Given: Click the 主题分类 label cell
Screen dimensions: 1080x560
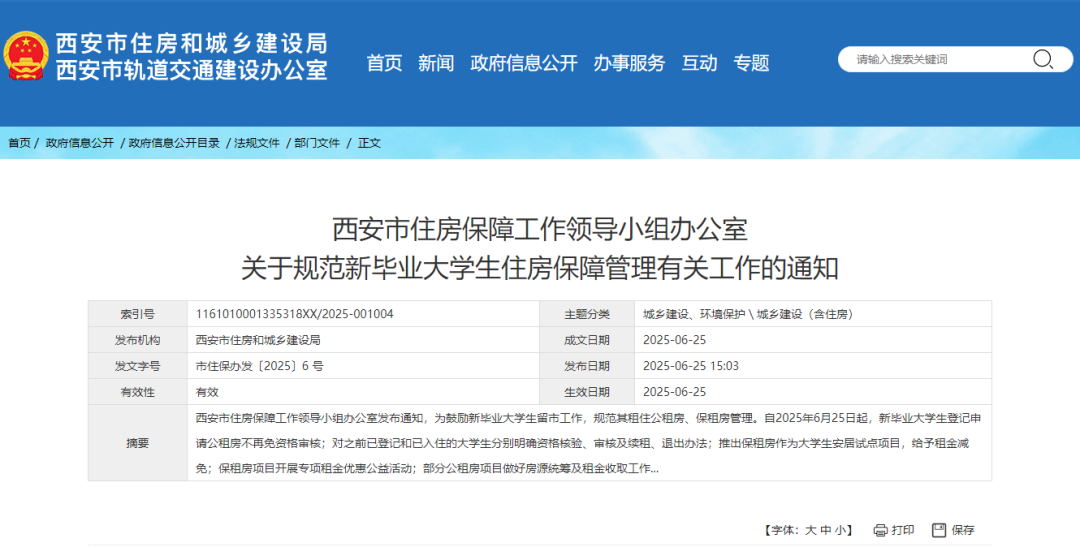Looking at the screenshot, I should pyautogui.click(x=587, y=314).
